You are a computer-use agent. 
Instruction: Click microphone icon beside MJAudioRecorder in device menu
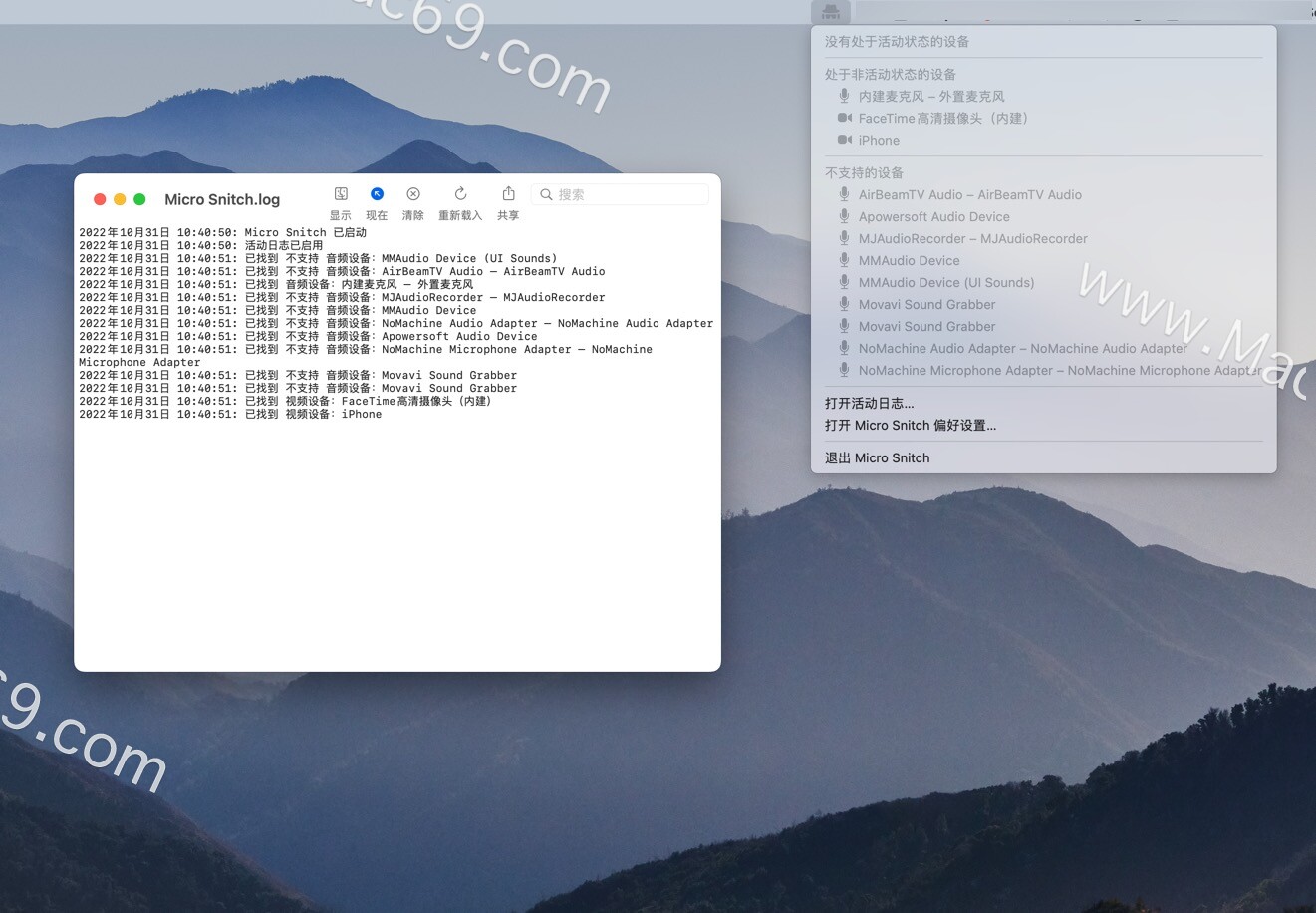[x=844, y=238]
